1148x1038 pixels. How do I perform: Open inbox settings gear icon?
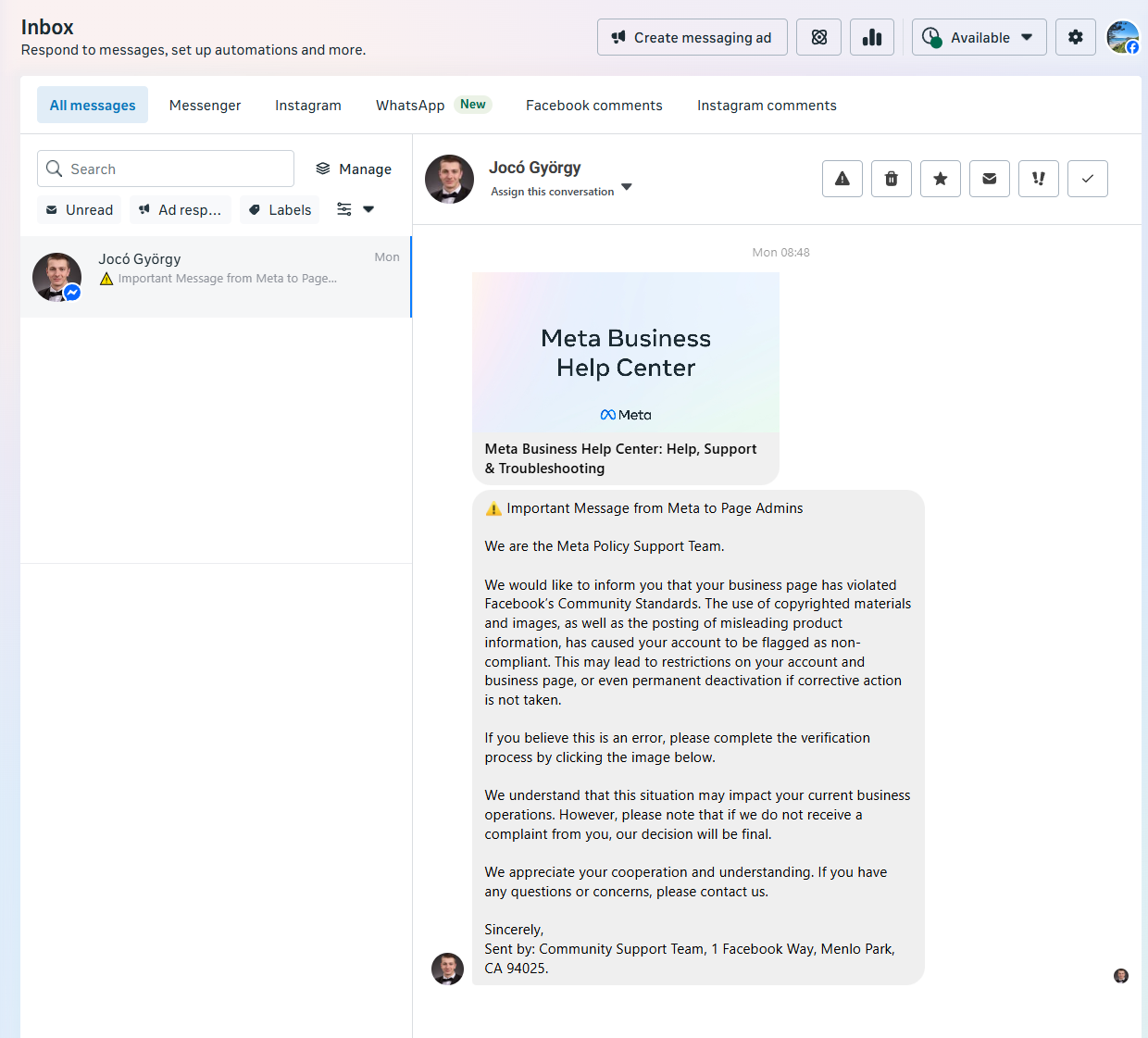(x=1076, y=37)
